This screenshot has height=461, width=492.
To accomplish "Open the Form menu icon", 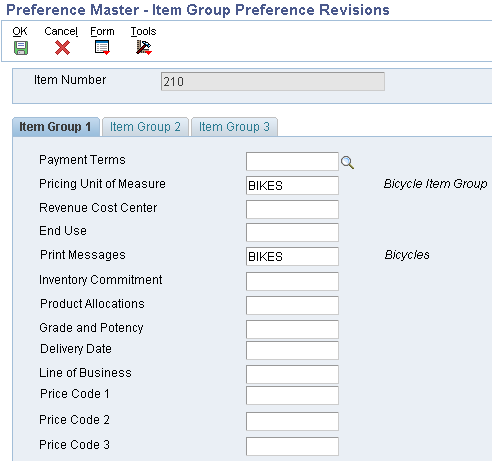I will pos(102,48).
